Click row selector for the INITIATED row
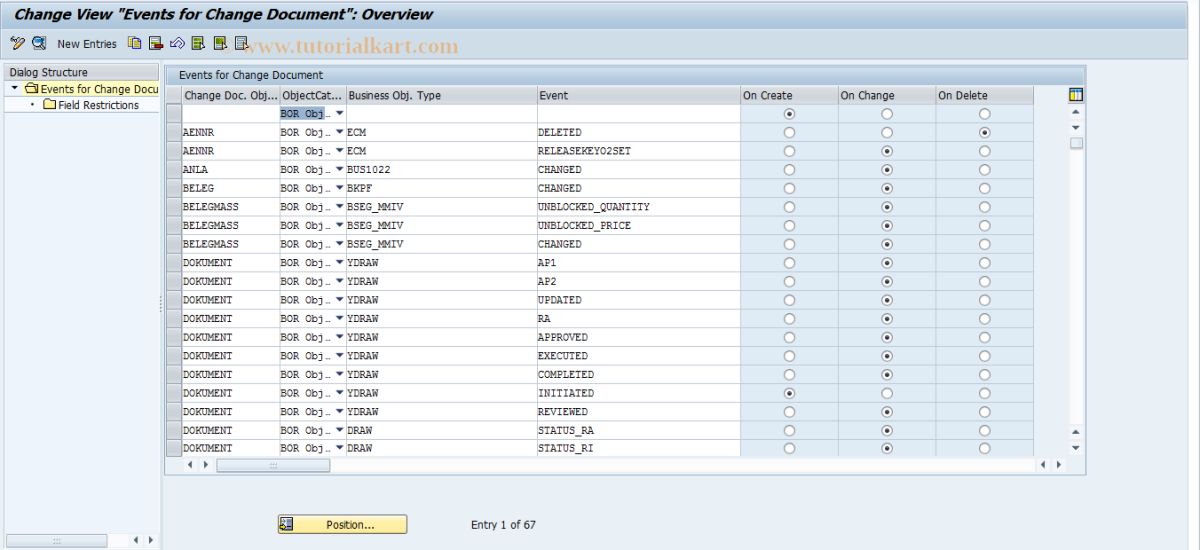1200x550 pixels. click(x=173, y=393)
